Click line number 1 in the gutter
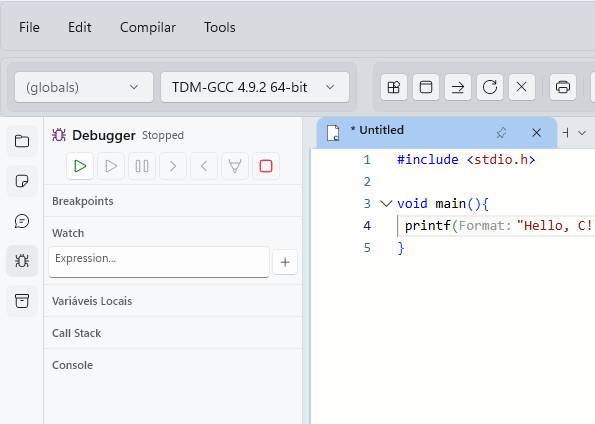This screenshot has height=424, width=595. (x=367, y=159)
